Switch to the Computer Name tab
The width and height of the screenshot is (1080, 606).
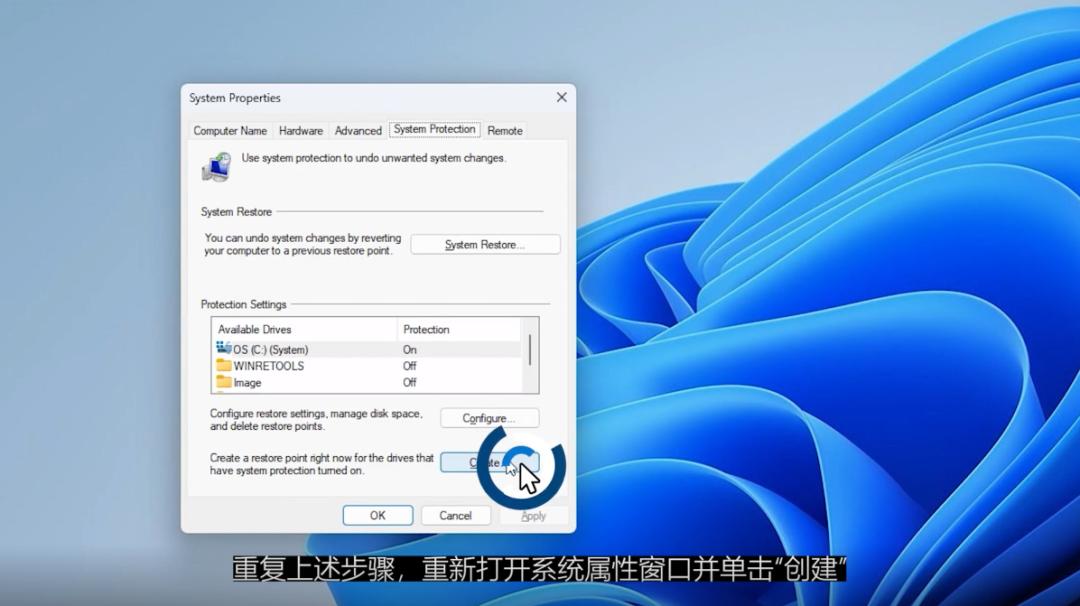click(230, 130)
